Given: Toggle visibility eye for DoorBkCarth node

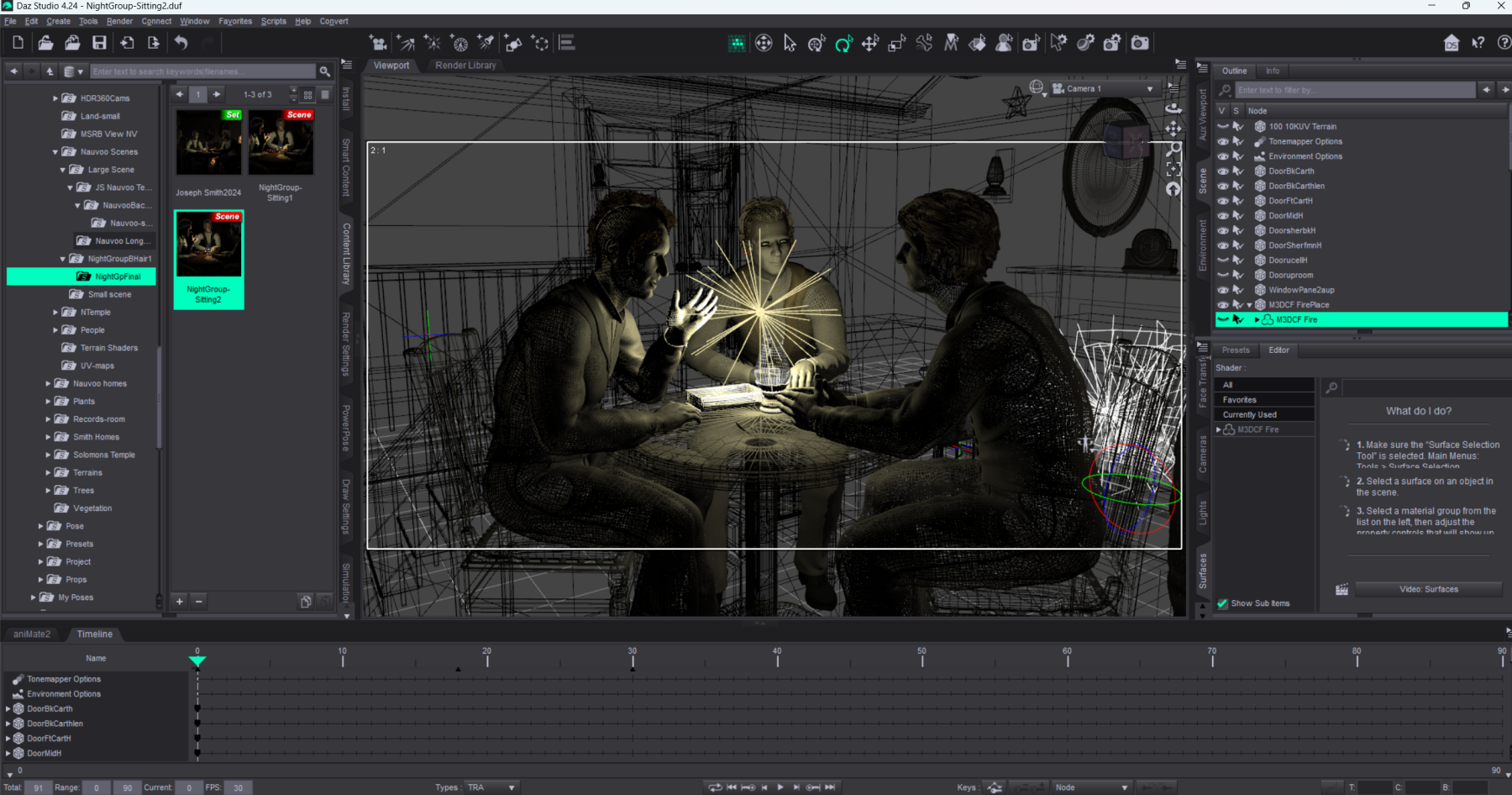Looking at the screenshot, I should 1223,171.
